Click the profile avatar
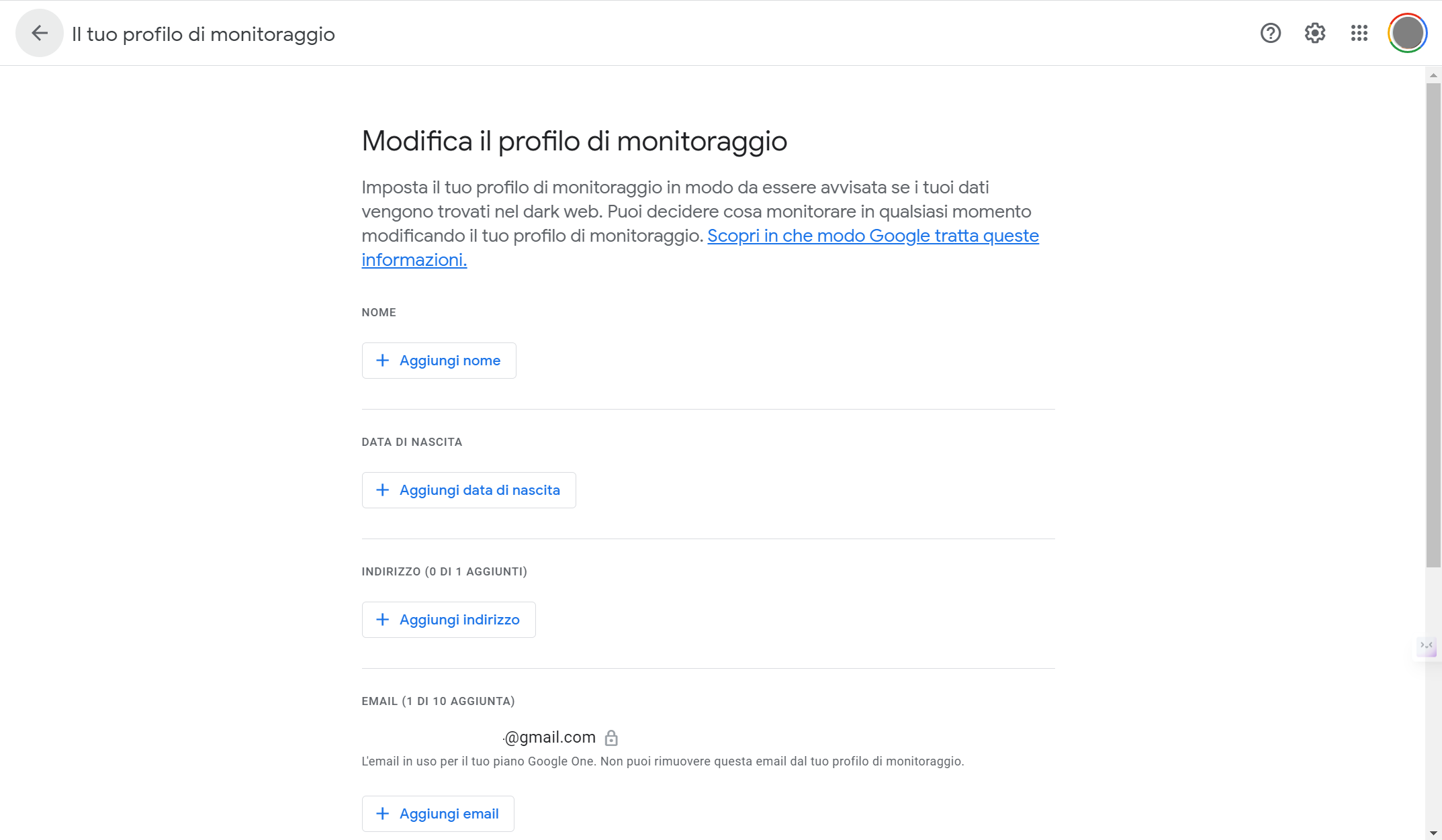1442x840 pixels. click(1408, 32)
